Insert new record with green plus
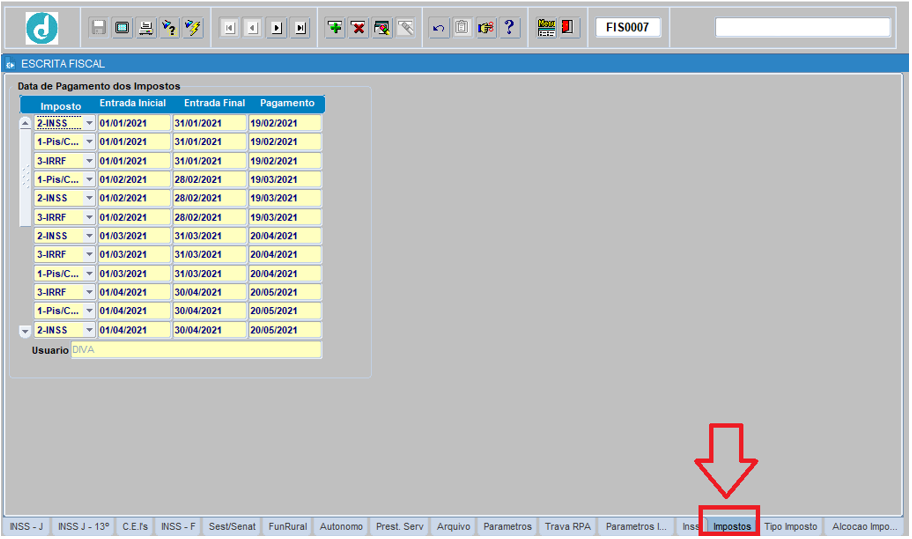Viewport: 912px width, 539px height. coord(335,28)
